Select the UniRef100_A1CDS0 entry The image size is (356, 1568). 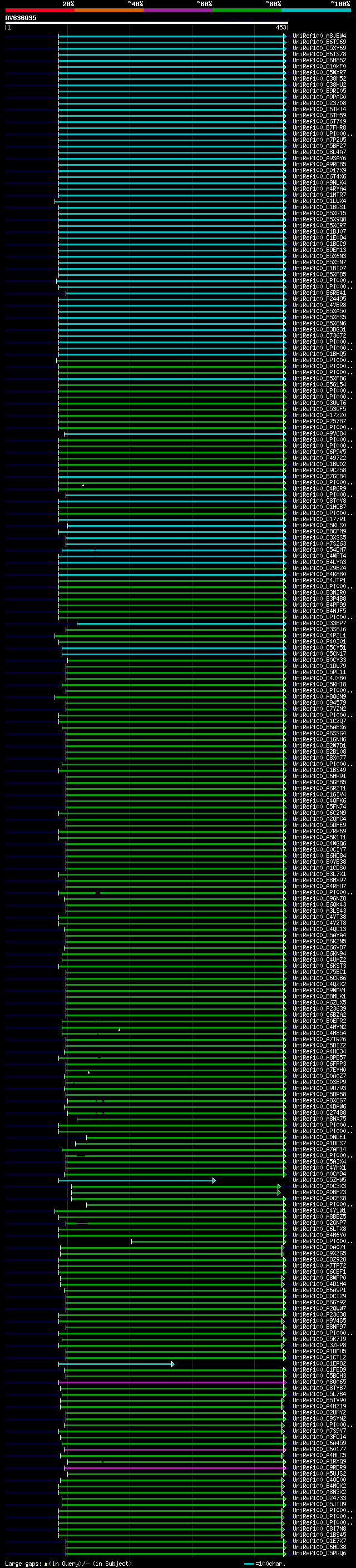(319, 868)
